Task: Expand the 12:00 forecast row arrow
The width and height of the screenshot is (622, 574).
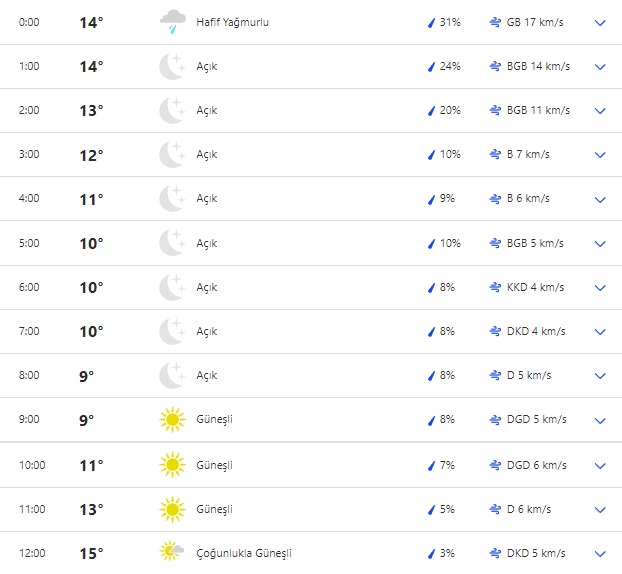Action: 600,553
